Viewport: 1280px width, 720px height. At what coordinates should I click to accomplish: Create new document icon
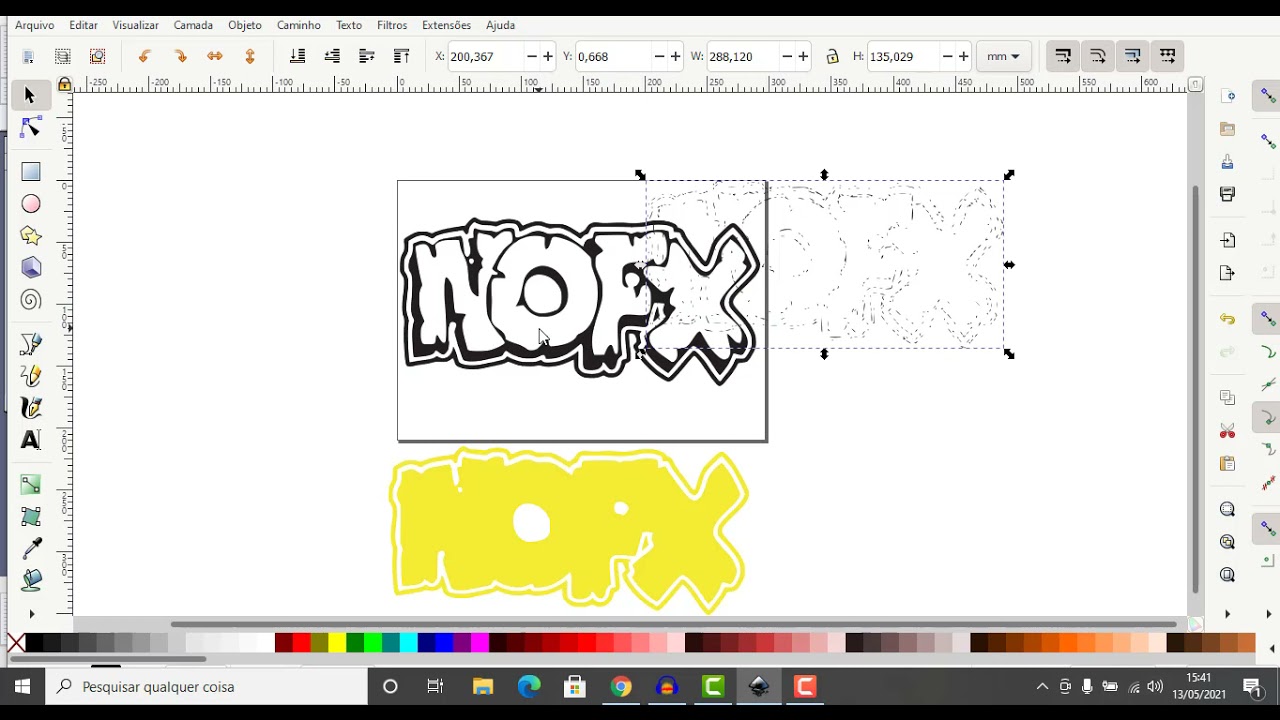tap(1228, 96)
